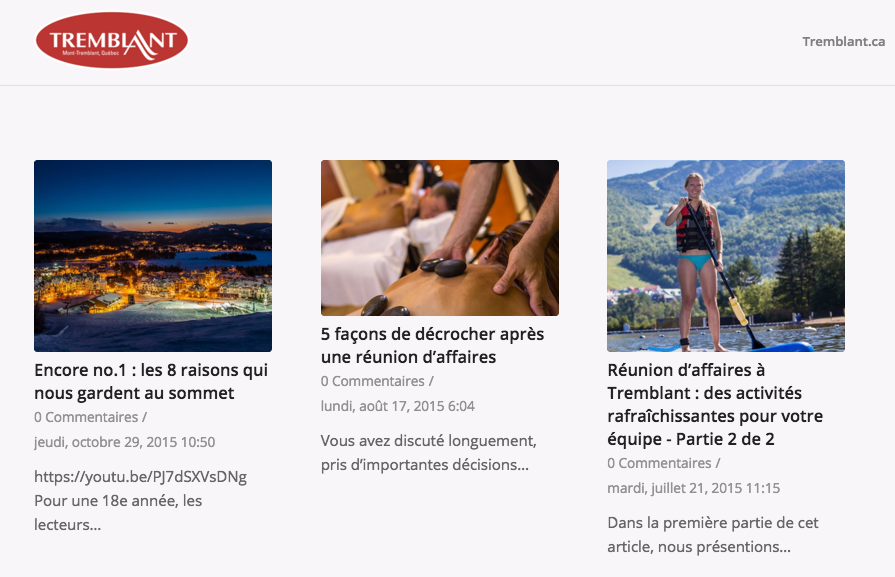Viewport: 895px width, 577px height.
Task: Open the Tremblant.ca link in header
Action: pyautogui.click(x=844, y=42)
